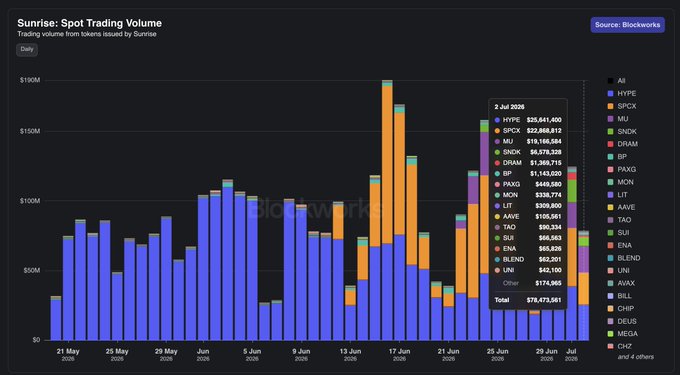Click the Daily interval button
This screenshot has width=680, height=375.
pyautogui.click(x=27, y=49)
